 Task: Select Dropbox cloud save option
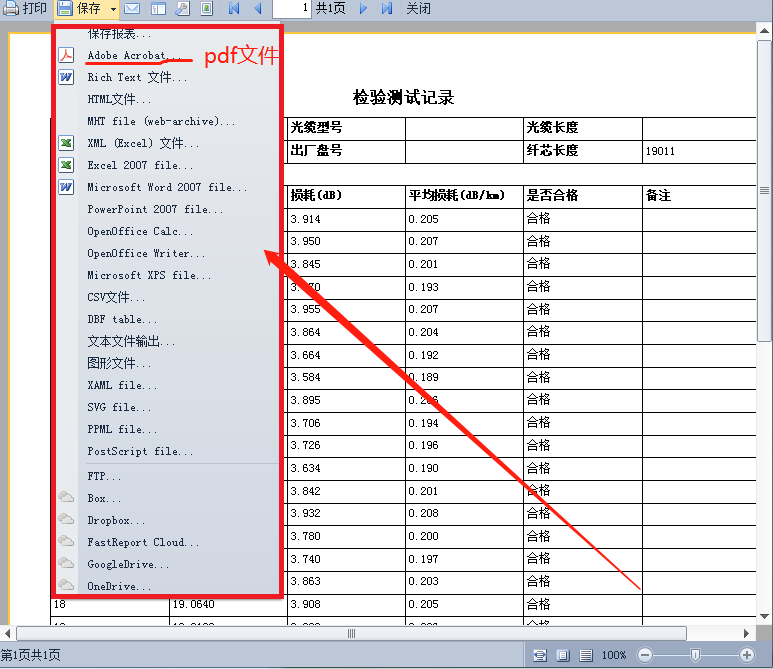(116, 520)
